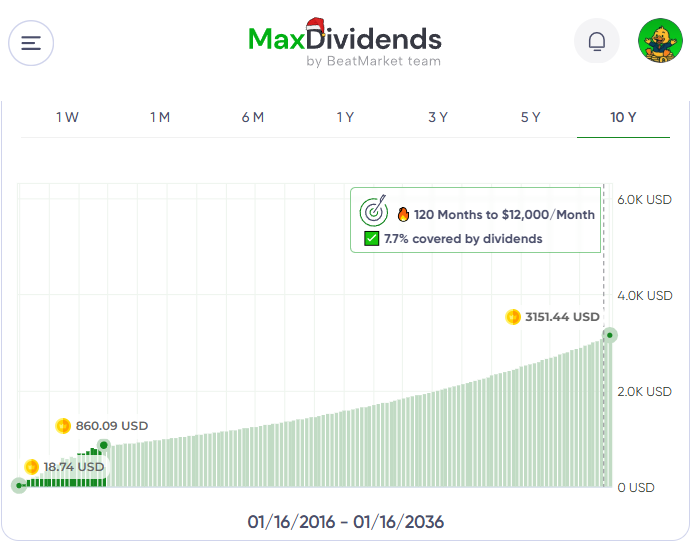Click the '2.0K USD' axis label

click(x=644, y=392)
